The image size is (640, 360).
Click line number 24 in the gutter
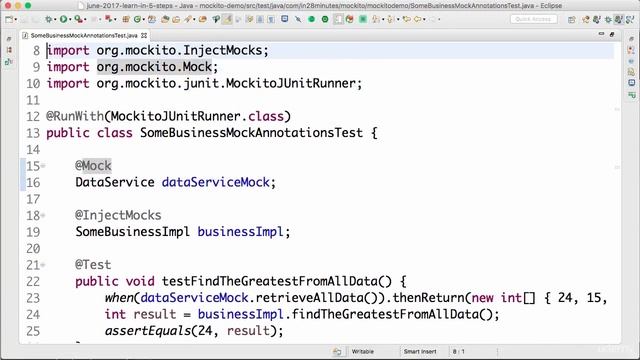pyautogui.click(x=33, y=314)
